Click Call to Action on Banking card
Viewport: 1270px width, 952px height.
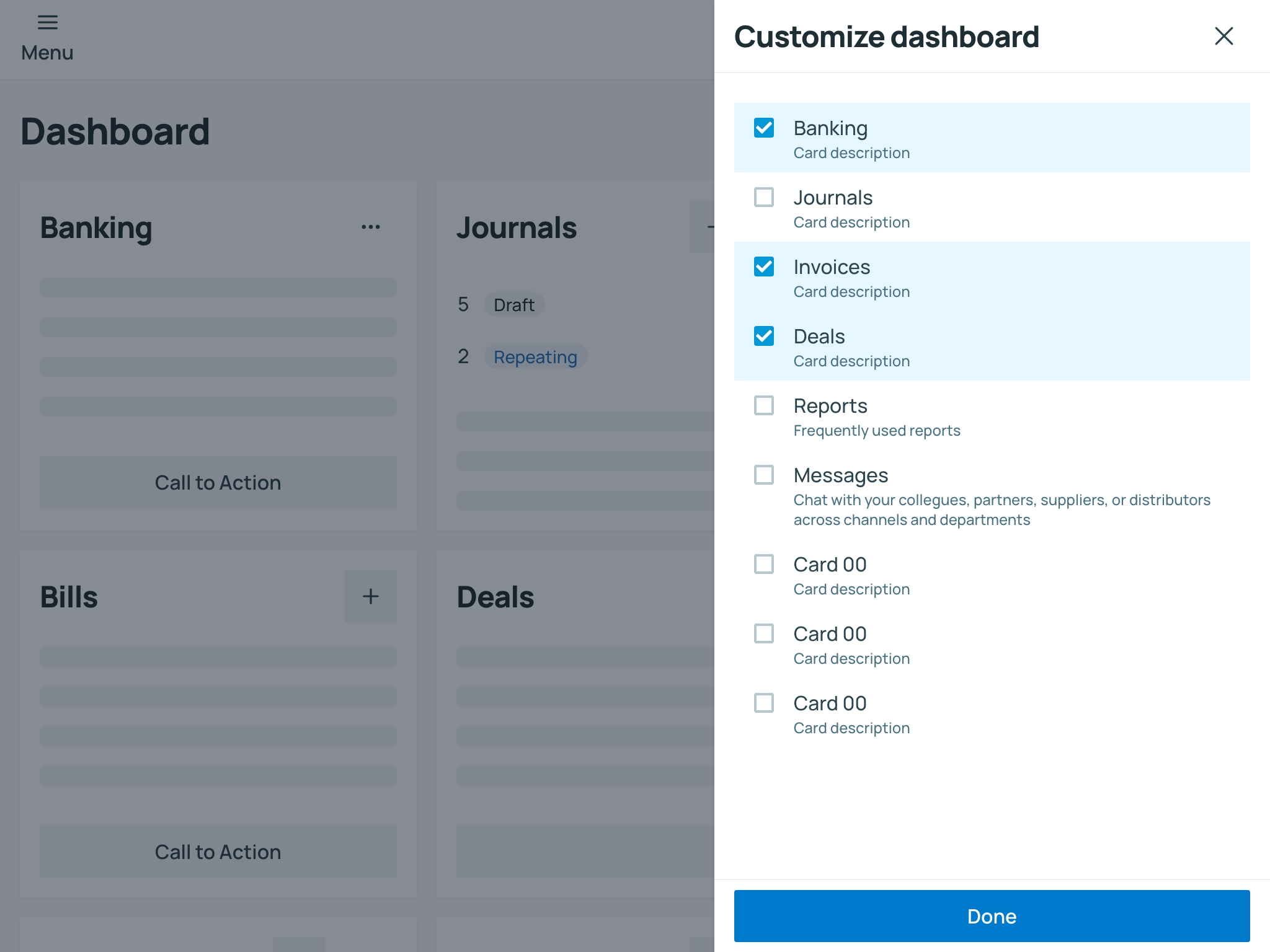tap(218, 482)
